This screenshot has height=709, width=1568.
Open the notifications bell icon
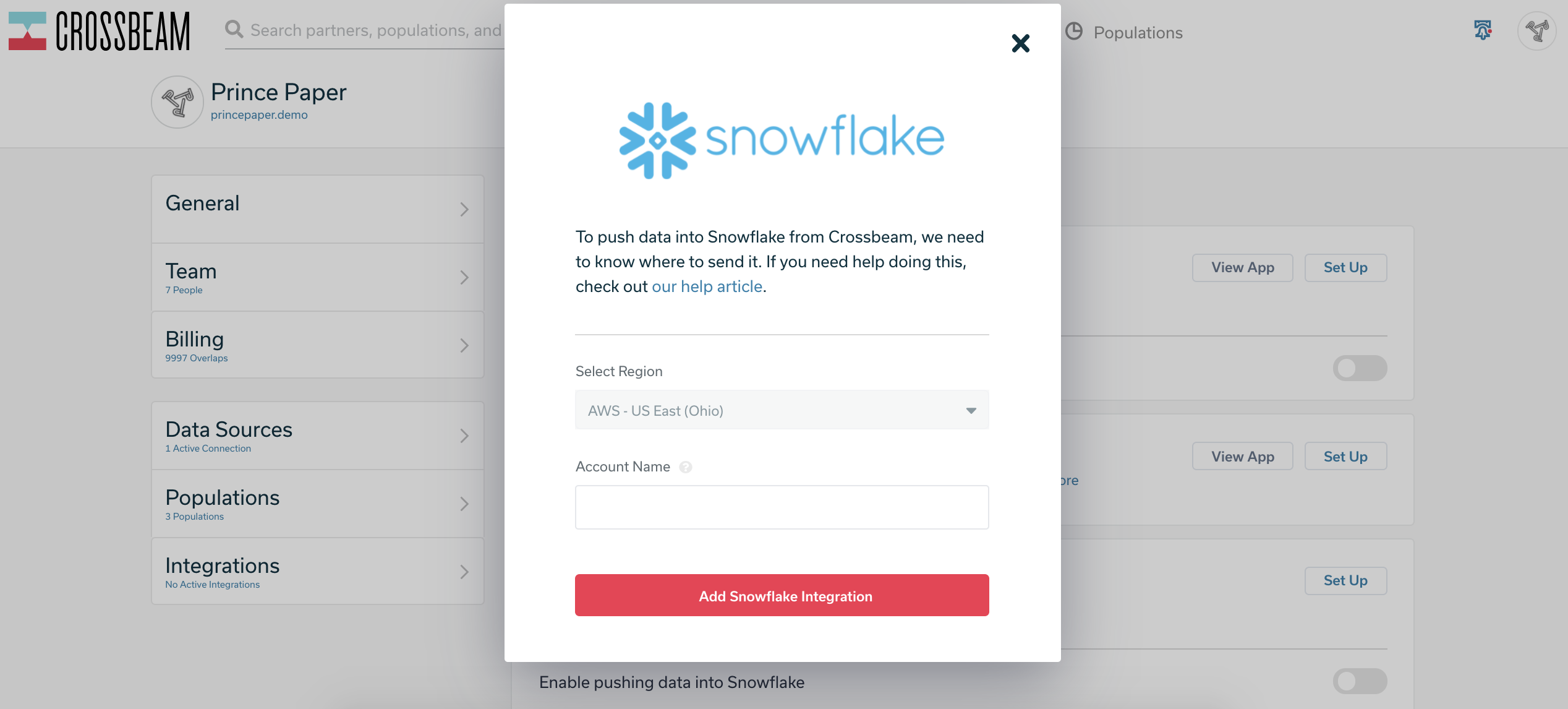pyautogui.click(x=1483, y=30)
